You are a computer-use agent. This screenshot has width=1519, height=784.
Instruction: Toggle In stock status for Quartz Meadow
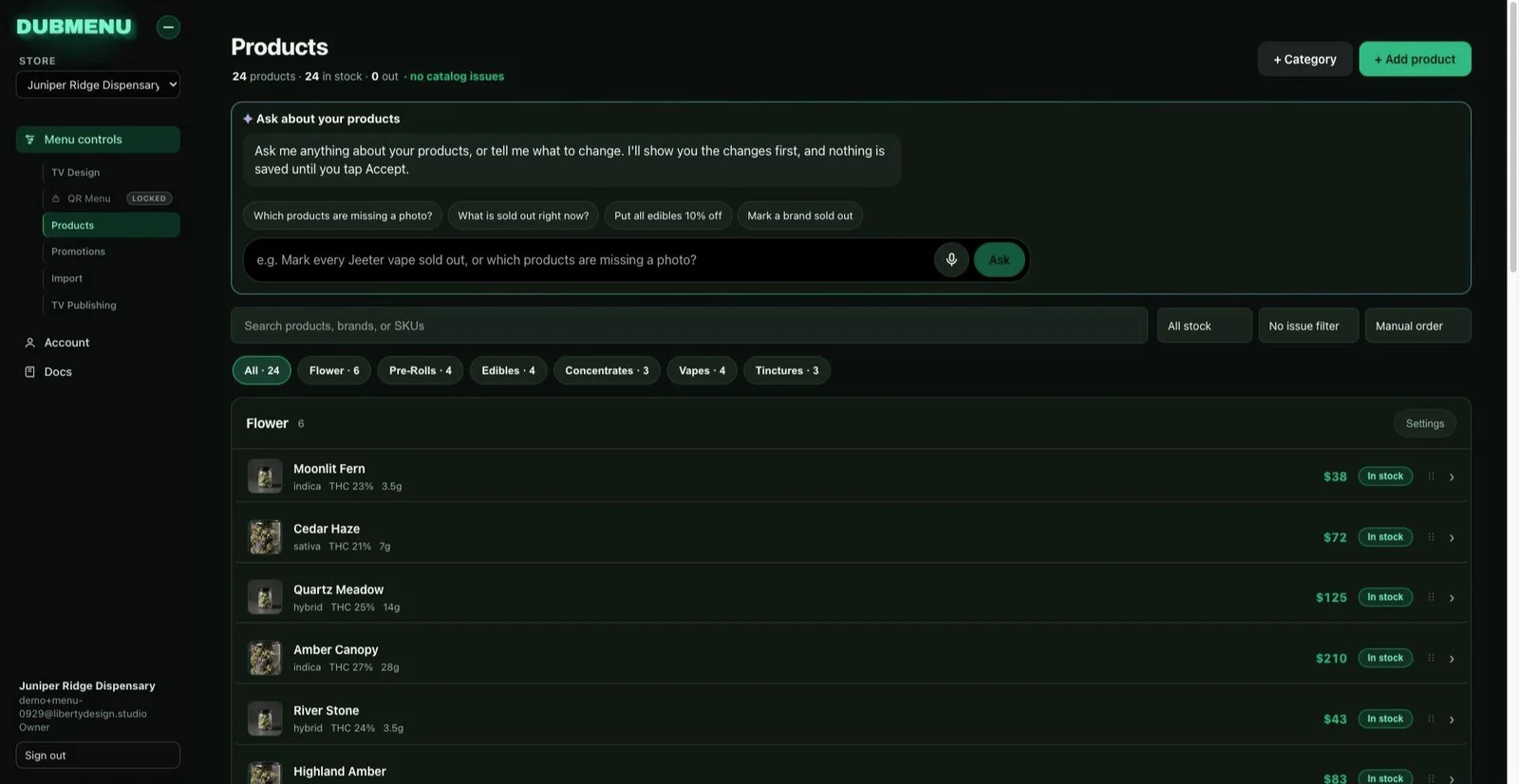(1385, 597)
